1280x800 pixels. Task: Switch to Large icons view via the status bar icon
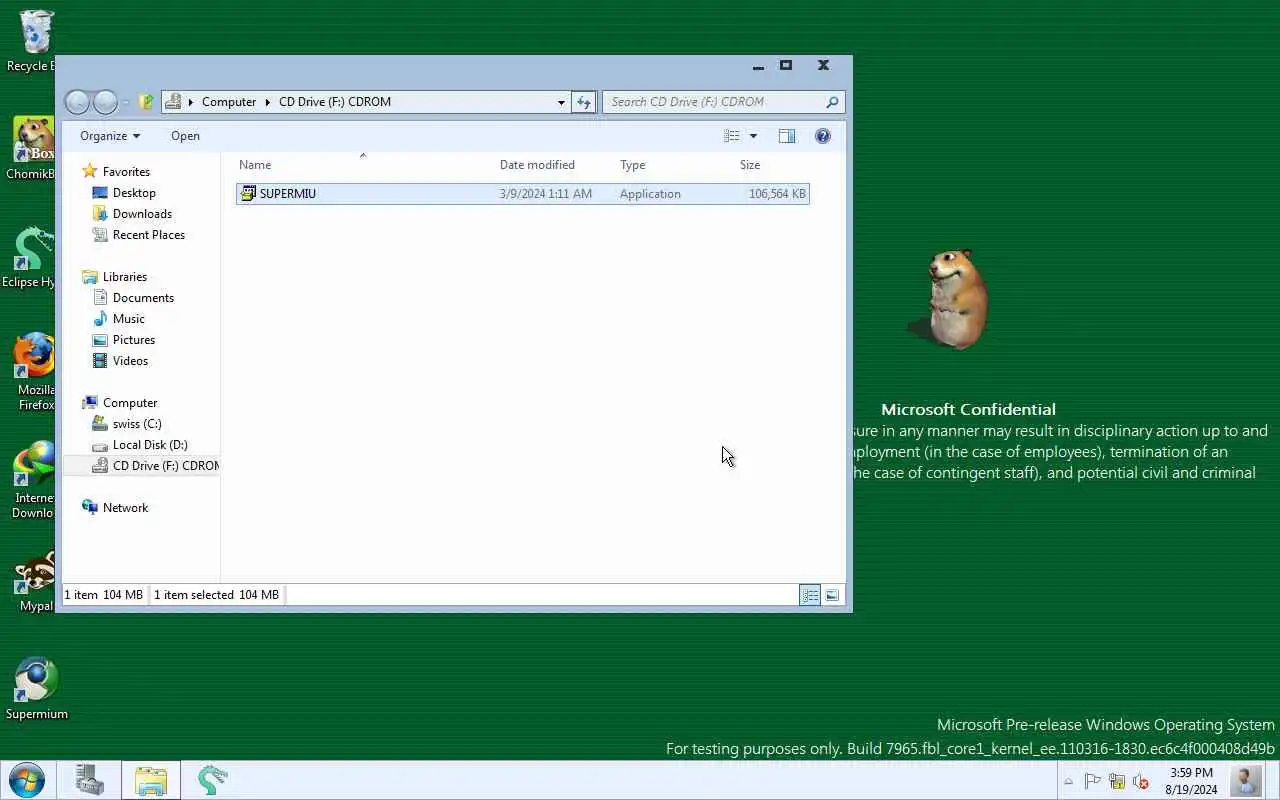coord(832,595)
